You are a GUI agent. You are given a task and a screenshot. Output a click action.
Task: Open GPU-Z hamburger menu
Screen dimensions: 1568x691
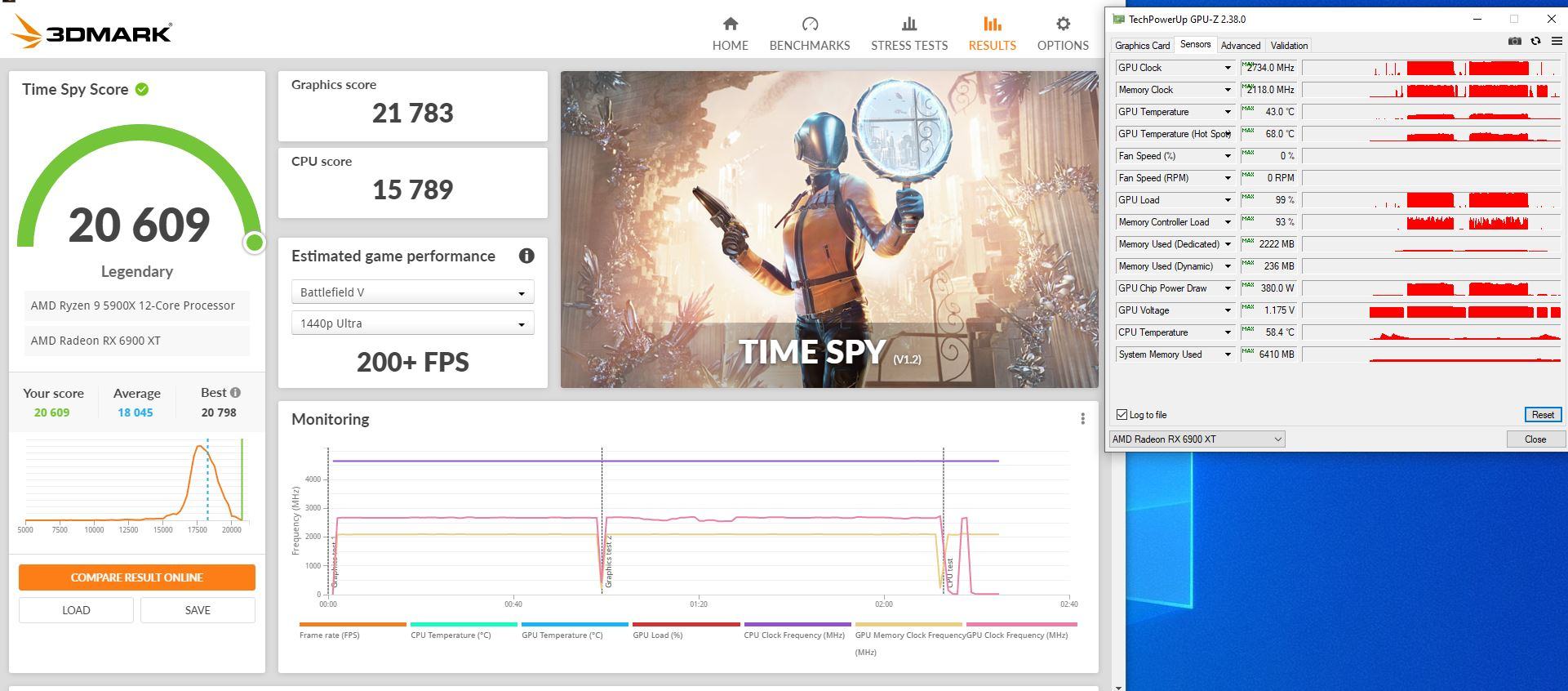coord(1556,41)
